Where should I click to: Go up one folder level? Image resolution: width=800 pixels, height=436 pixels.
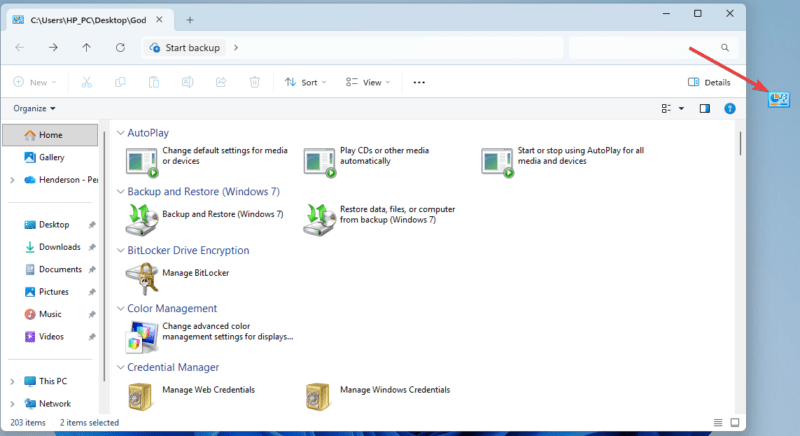pyautogui.click(x=86, y=47)
